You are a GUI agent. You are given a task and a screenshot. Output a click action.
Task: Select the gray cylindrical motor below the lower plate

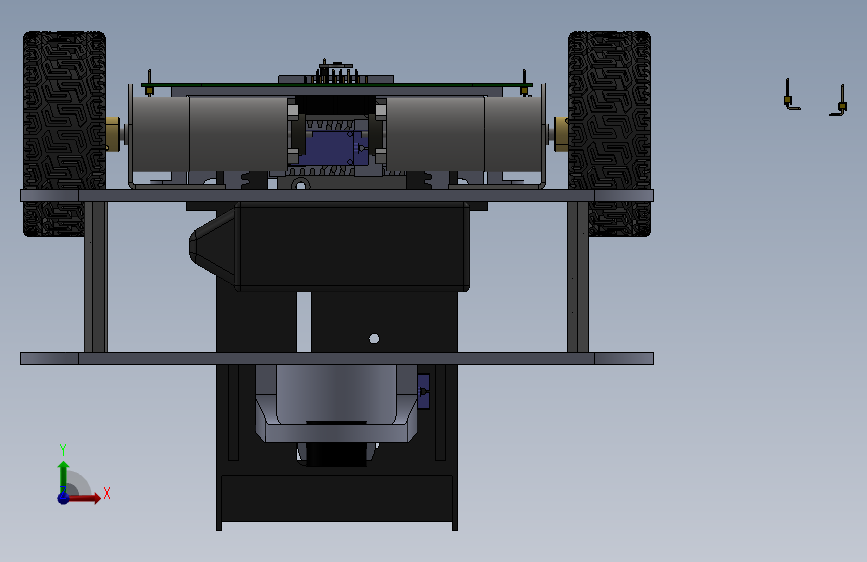pos(336,394)
